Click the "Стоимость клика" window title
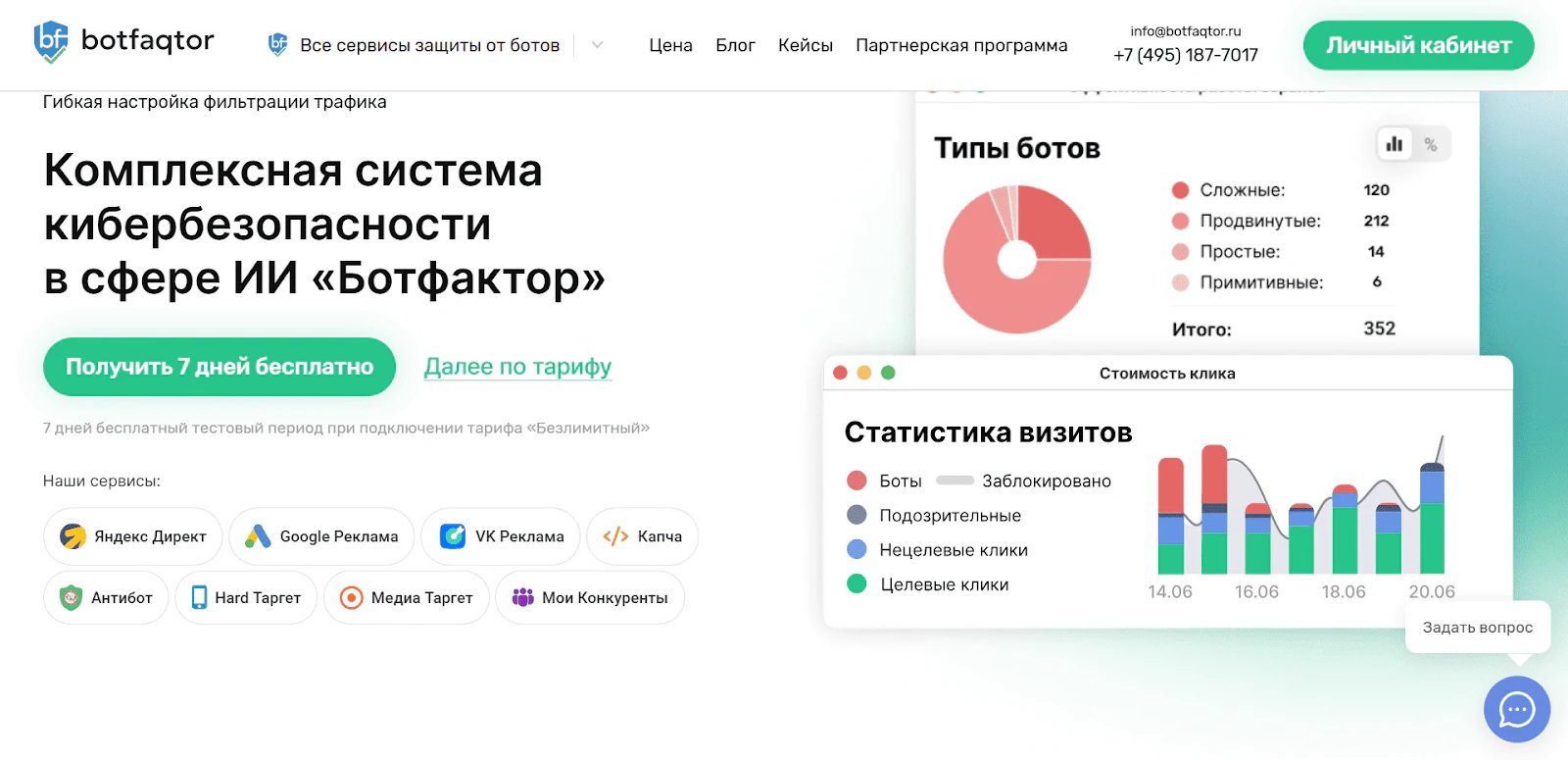 (1167, 374)
